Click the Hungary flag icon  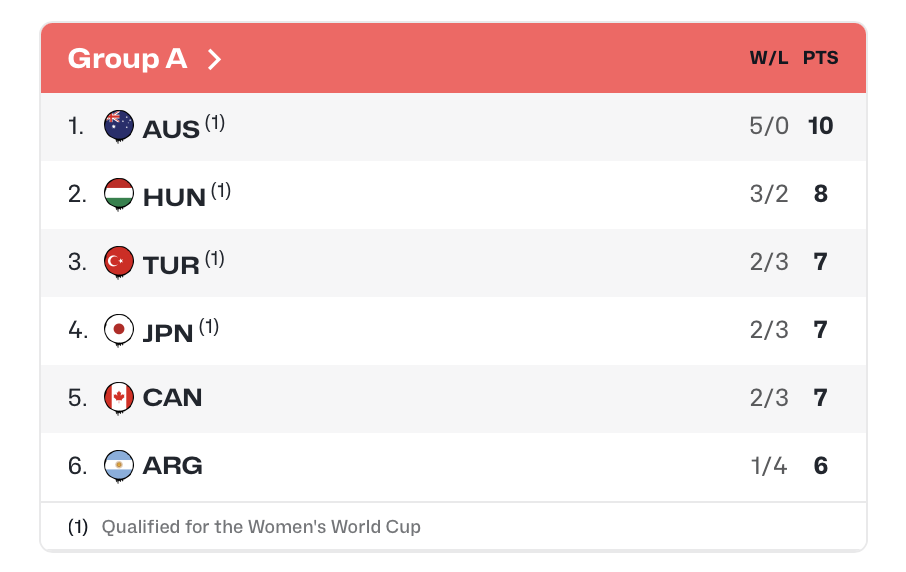119,194
